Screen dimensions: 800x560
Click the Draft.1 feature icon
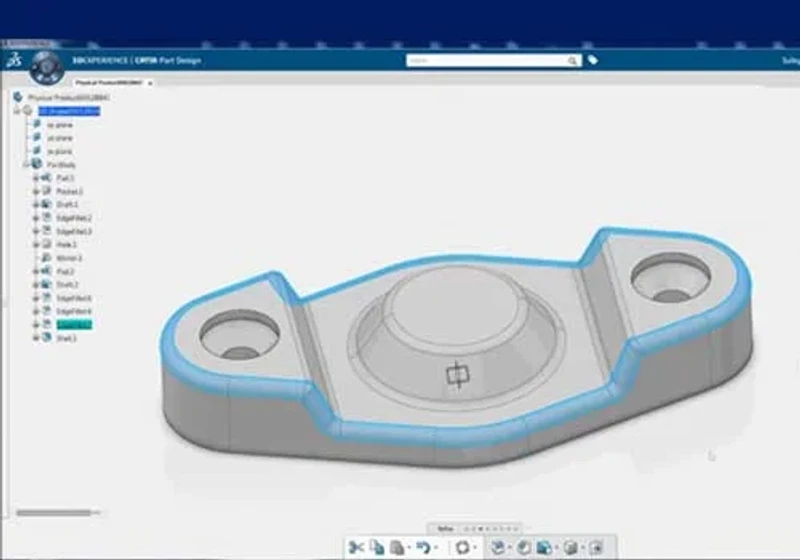[46, 204]
